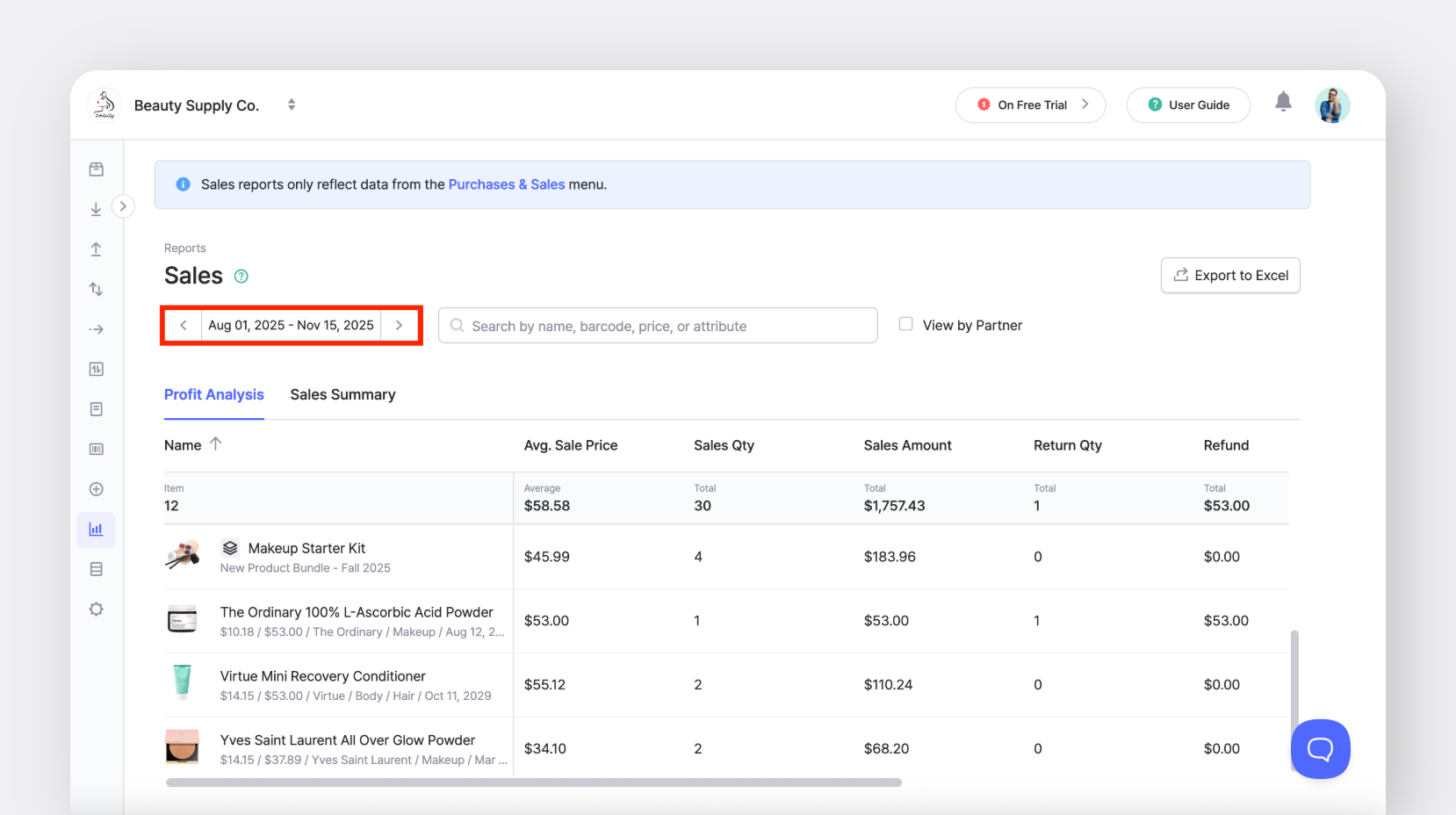Open the Purchases & Sales link
The height and width of the screenshot is (815, 1456).
point(507,184)
